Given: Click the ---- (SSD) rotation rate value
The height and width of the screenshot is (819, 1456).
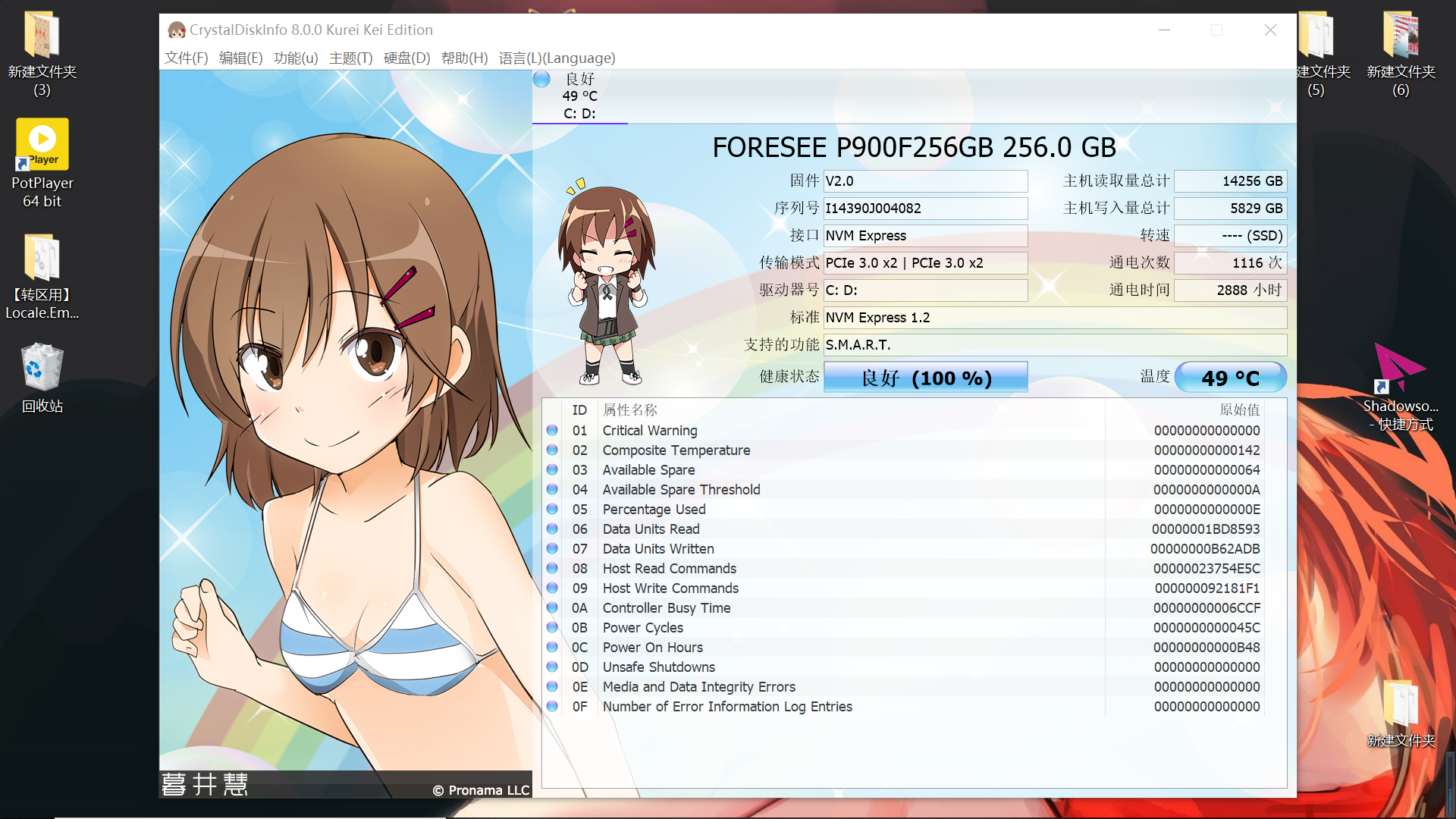Looking at the screenshot, I should coord(1230,236).
